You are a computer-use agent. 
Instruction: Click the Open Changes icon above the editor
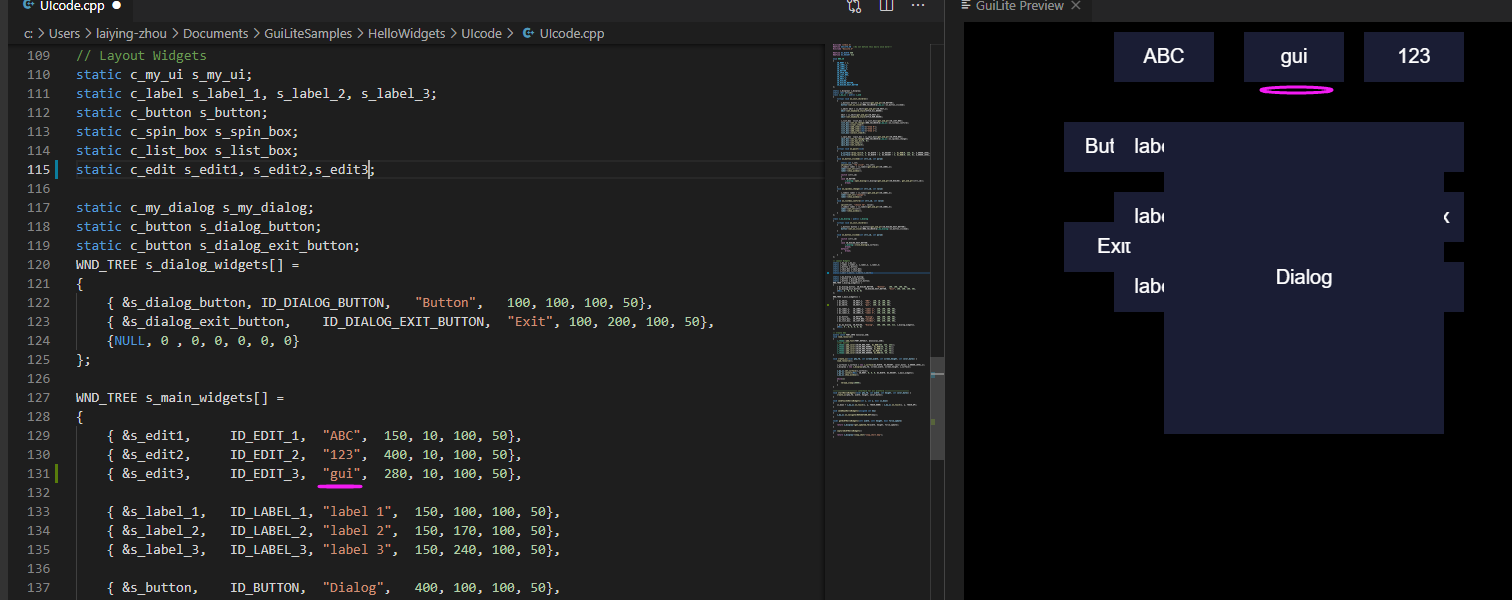tap(853, 7)
